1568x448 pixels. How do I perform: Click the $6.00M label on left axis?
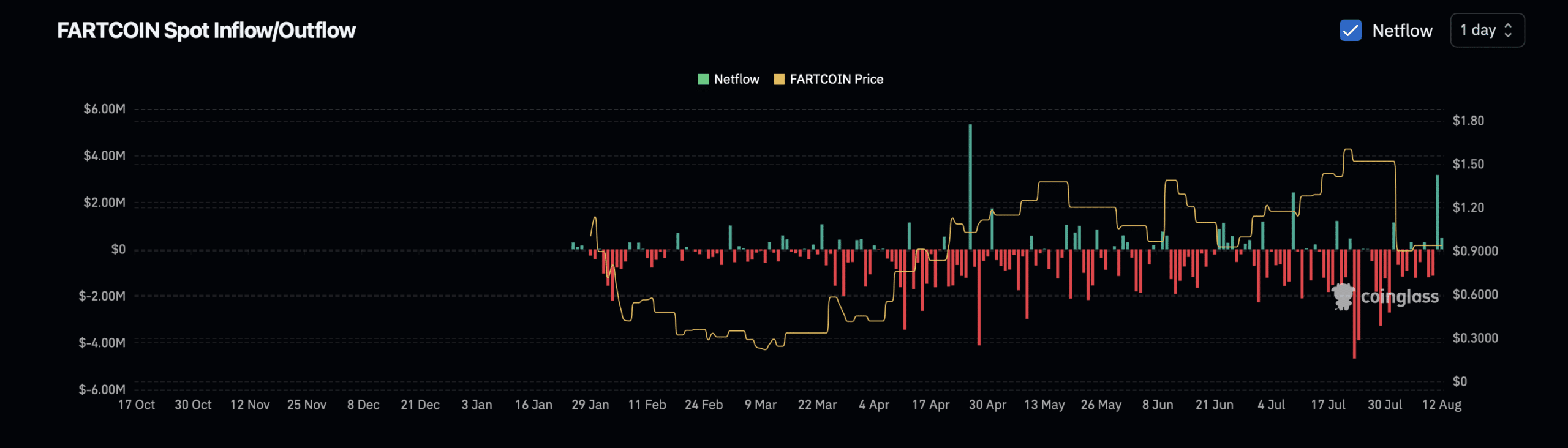[x=105, y=110]
